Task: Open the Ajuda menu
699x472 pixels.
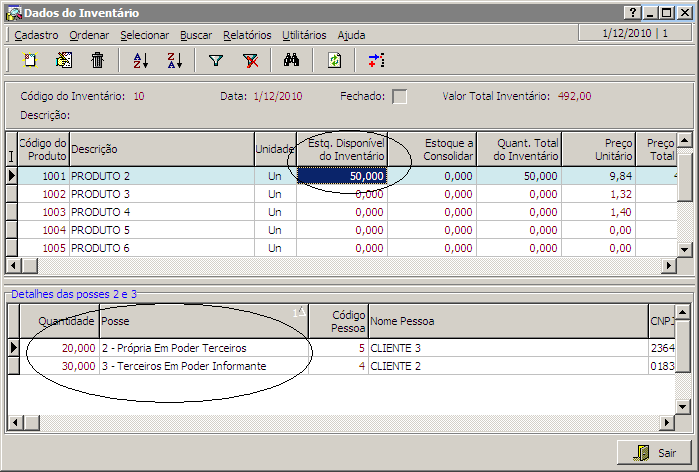Action: coord(351,35)
